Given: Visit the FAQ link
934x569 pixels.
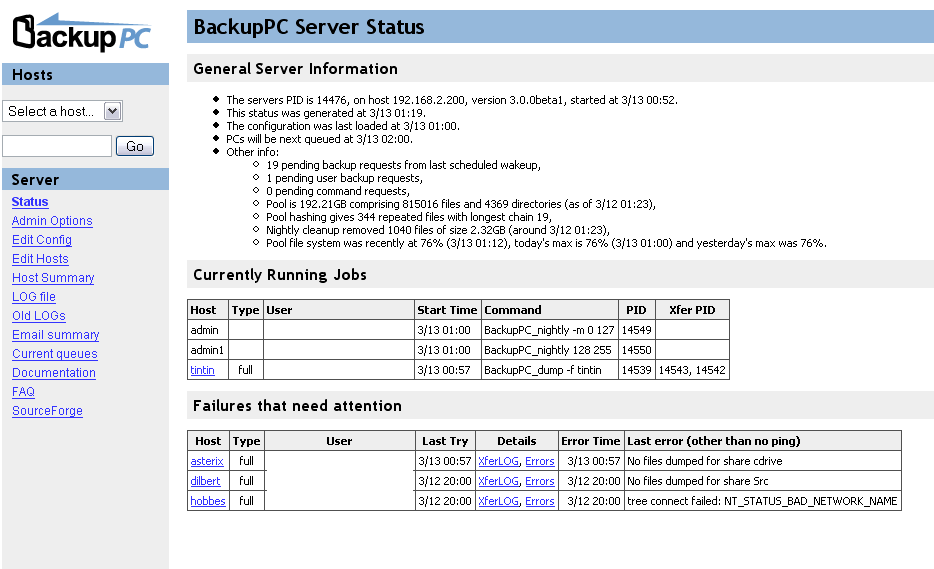Looking at the screenshot, I should click(23, 392).
